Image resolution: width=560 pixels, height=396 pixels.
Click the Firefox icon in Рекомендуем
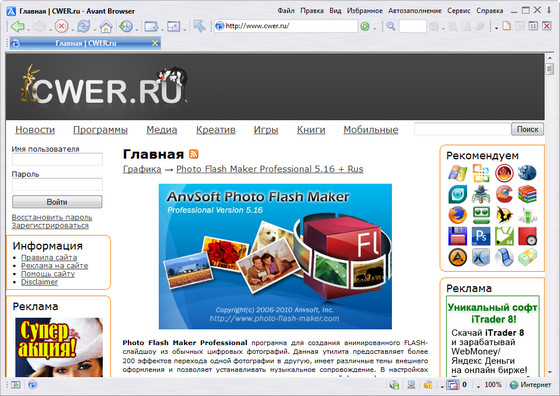pos(458,215)
